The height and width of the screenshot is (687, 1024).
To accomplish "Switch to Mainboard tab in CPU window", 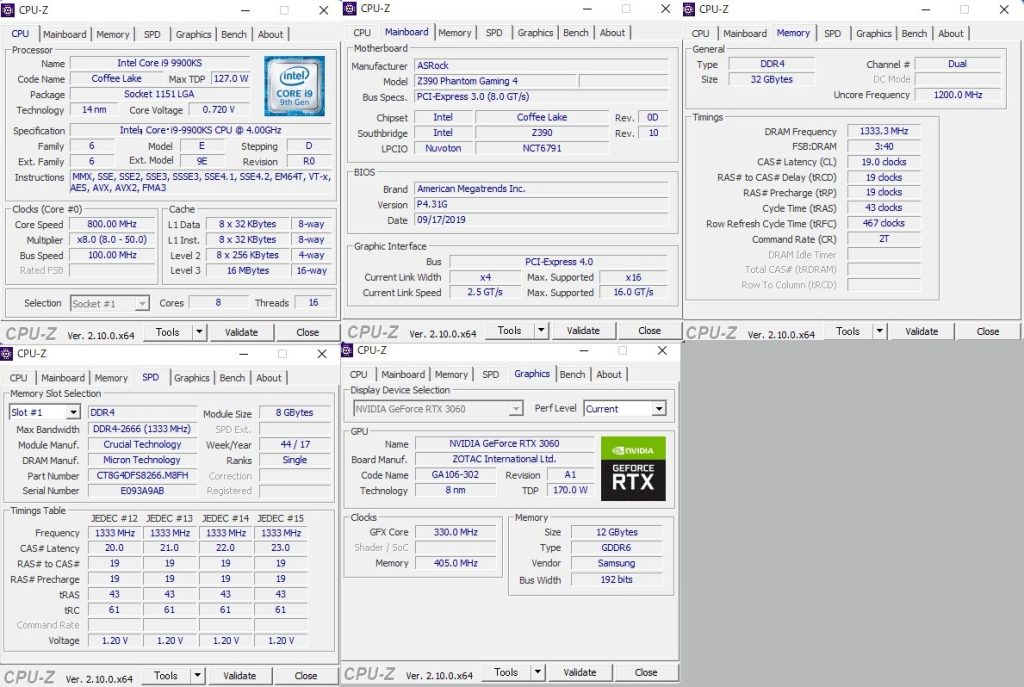I will (x=65, y=34).
